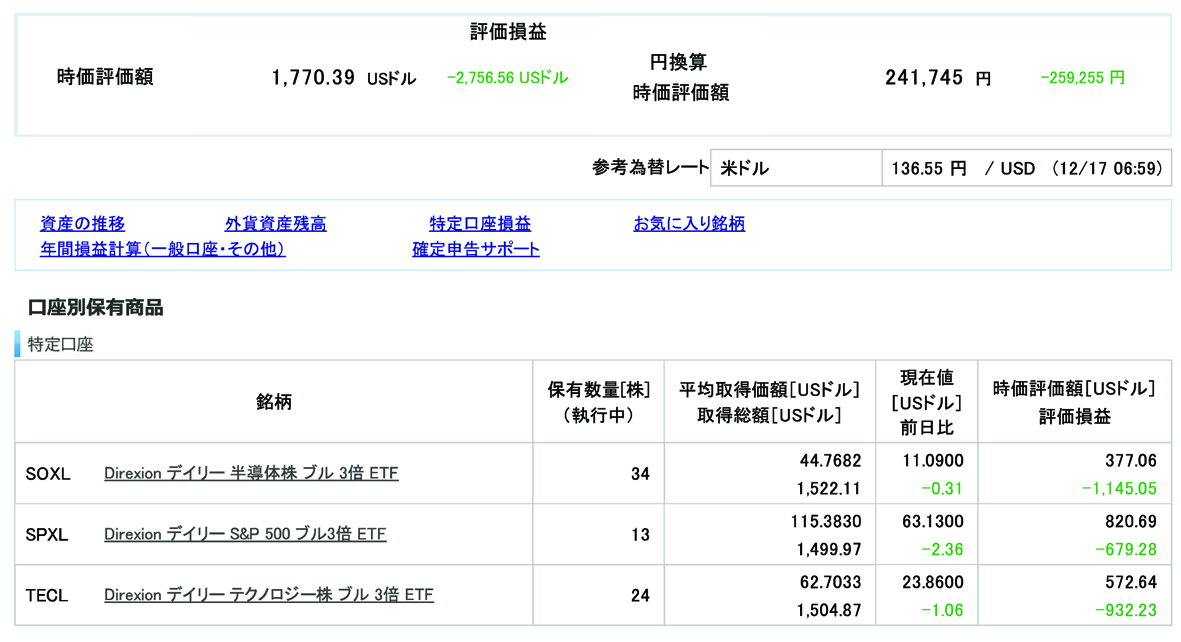Click SOXL acquisition total 1,522.11
The image size is (1181, 642).
[x=829, y=489]
